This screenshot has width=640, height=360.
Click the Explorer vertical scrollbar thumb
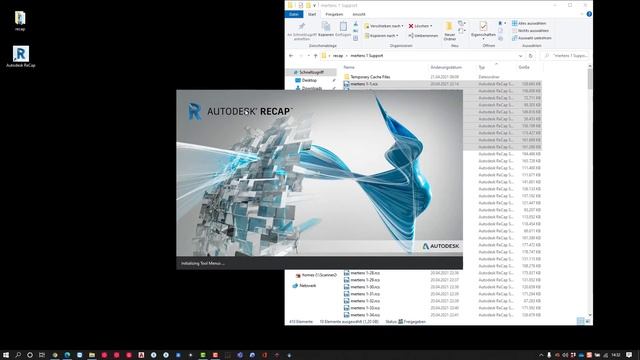coord(590,78)
